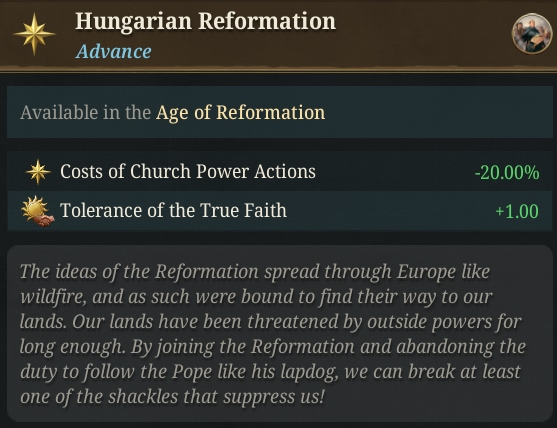Click the Church Power star icon
This screenshot has height=428, width=557.
point(38,172)
